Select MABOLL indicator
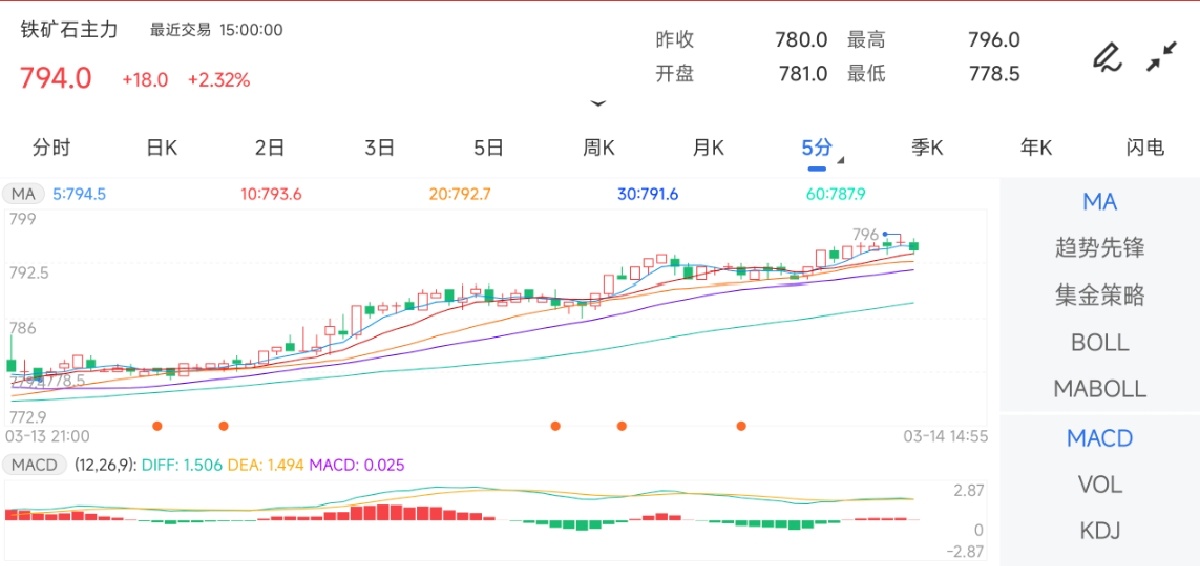Image resolution: width=1200 pixels, height=566 pixels. click(1100, 388)
